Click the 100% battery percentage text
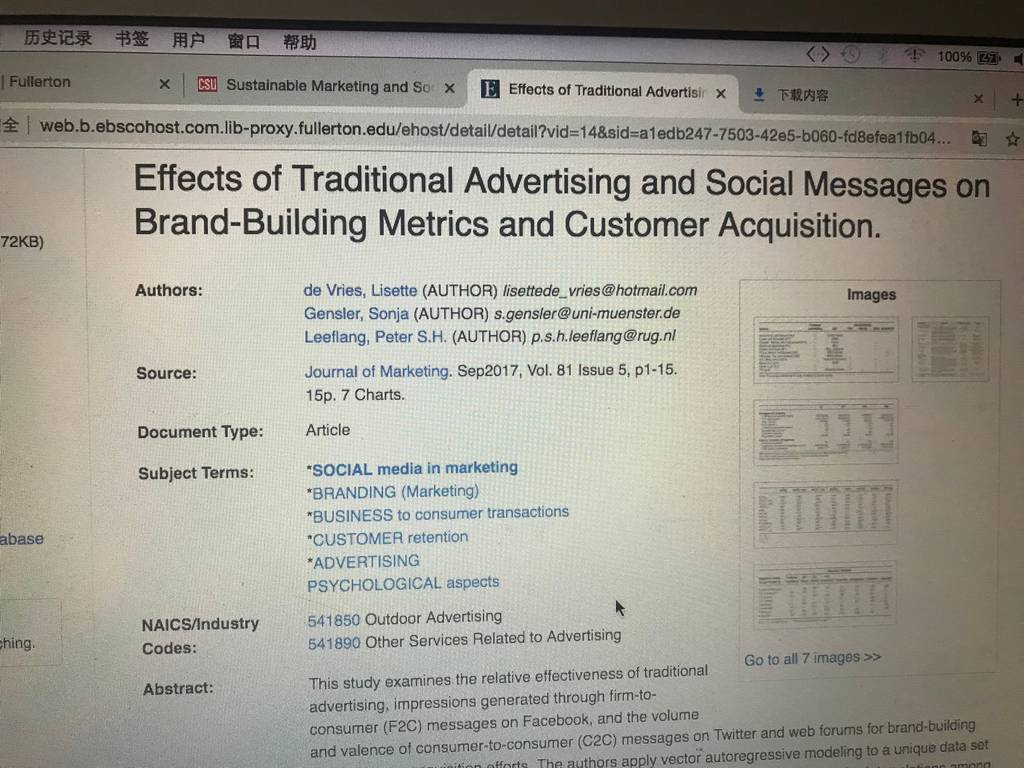The image size is (1024, 768). 954,57
